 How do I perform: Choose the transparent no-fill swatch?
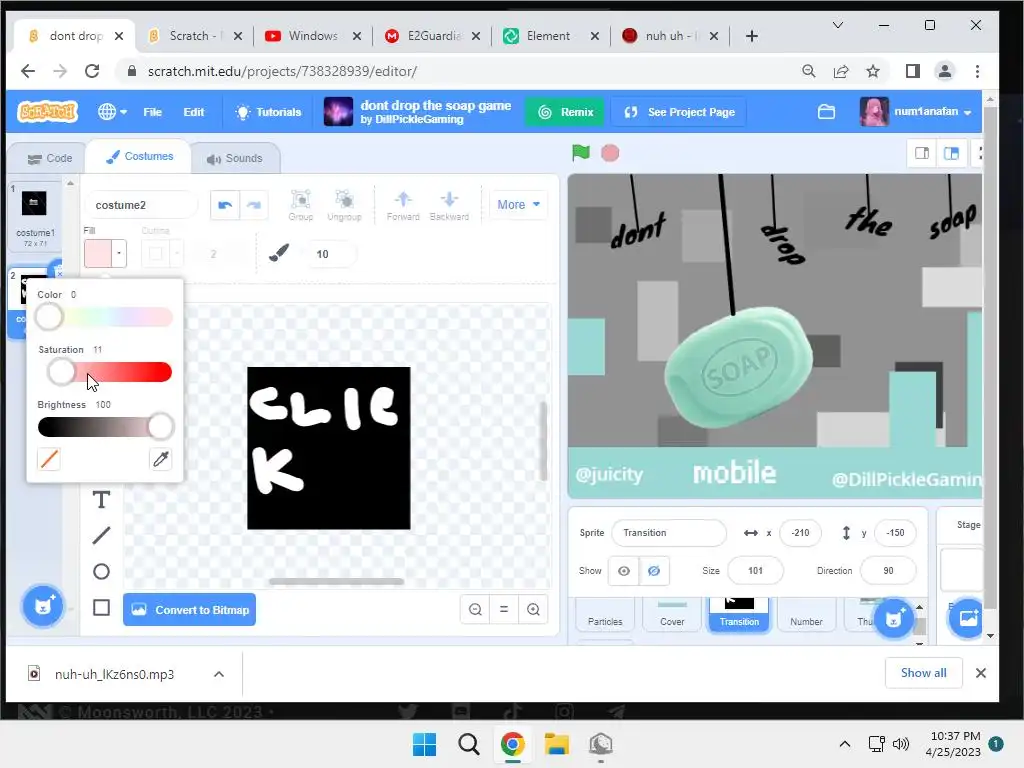coord(49,459)
